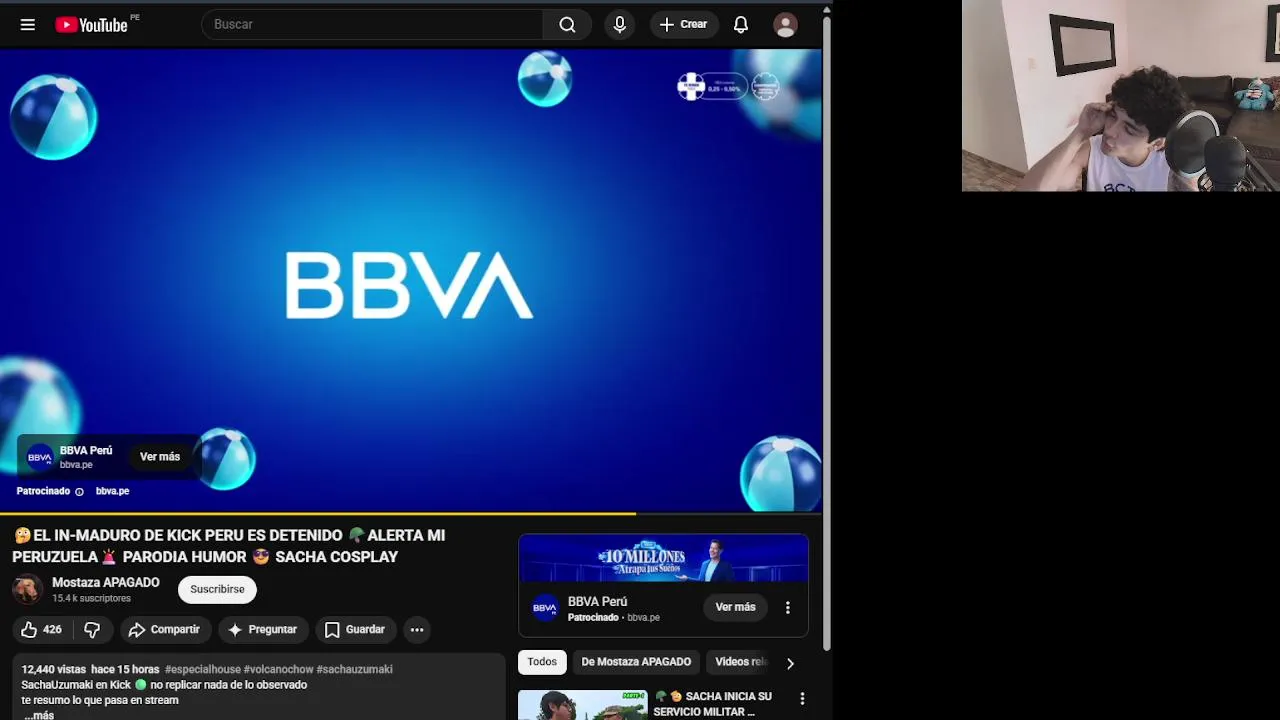This screenshot has width=1280, height=720.
Task: Focus the Buscar search field
Action: tap(372, 25)
